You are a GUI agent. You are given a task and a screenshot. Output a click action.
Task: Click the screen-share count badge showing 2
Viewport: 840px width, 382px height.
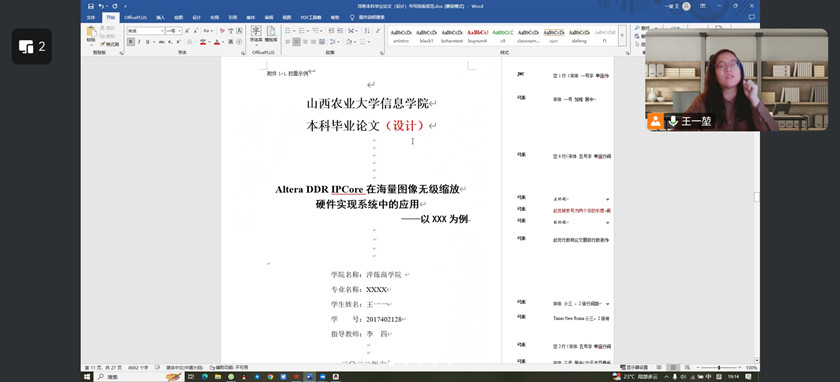pyautogui.click(x=32, y=47)
